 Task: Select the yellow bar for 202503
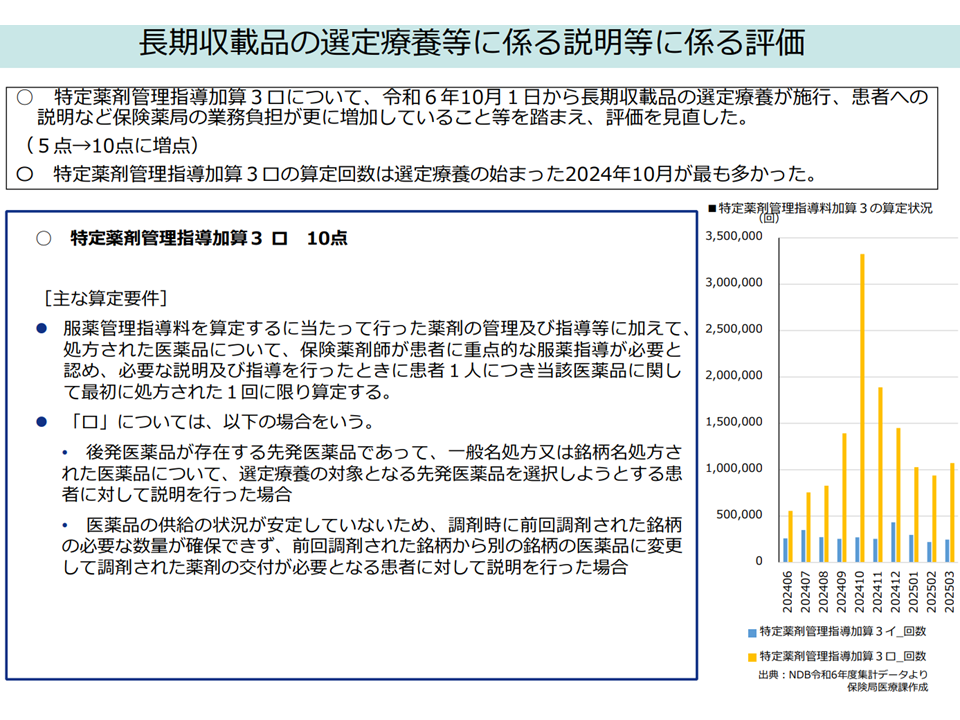point(951,512)
